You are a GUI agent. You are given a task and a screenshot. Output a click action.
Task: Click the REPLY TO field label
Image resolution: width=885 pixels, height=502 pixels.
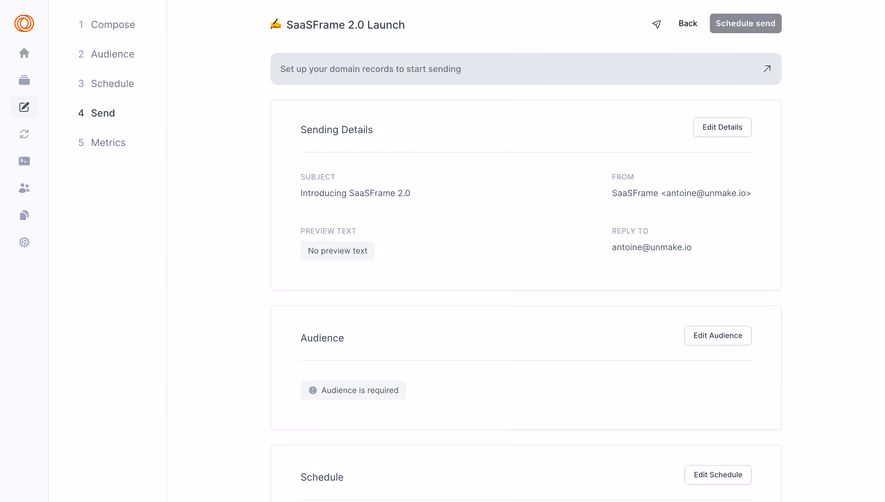click(x=630, y=231)
